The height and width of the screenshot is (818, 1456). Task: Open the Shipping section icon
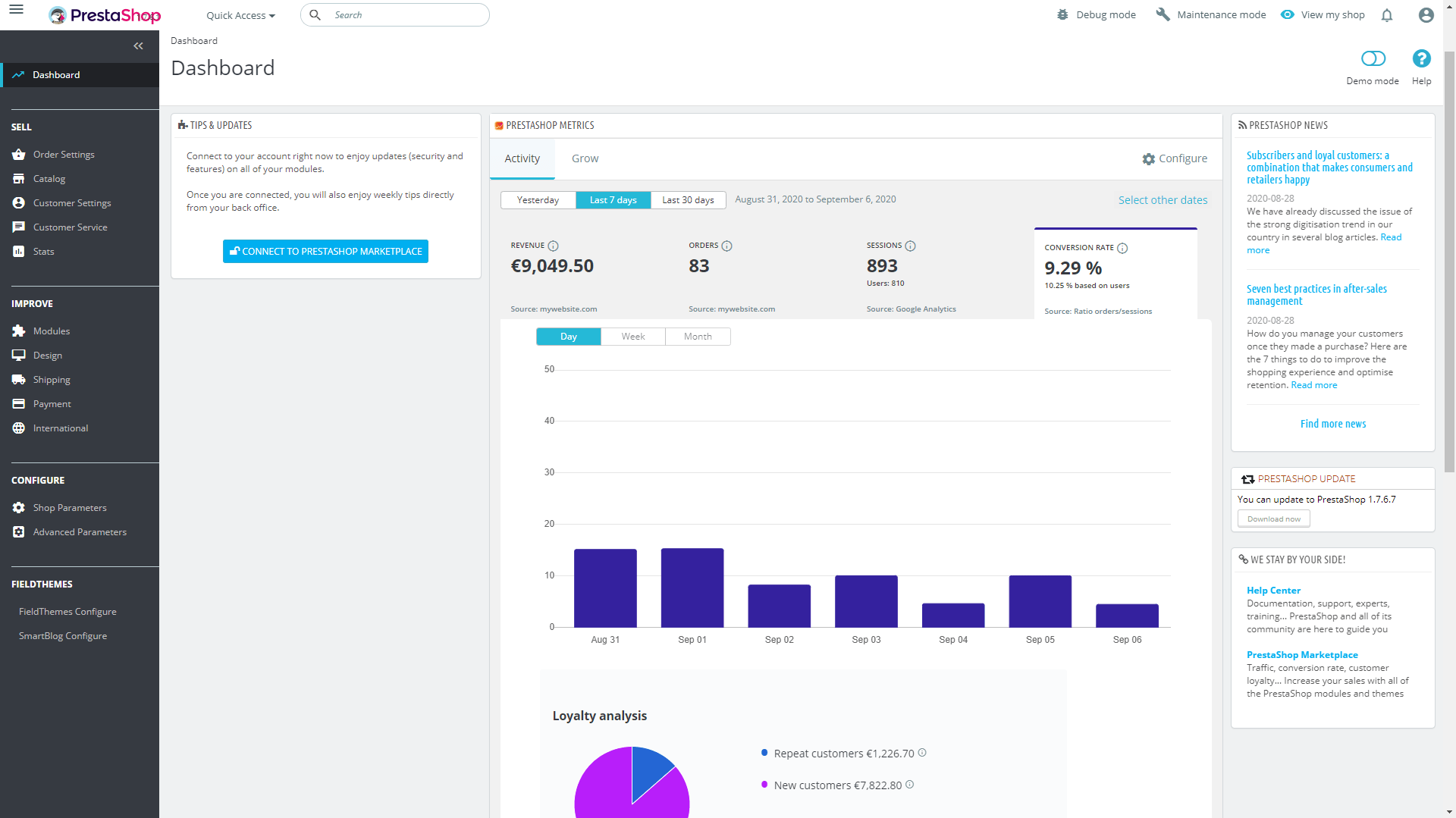pyautogui.click(x=18, y=379)
